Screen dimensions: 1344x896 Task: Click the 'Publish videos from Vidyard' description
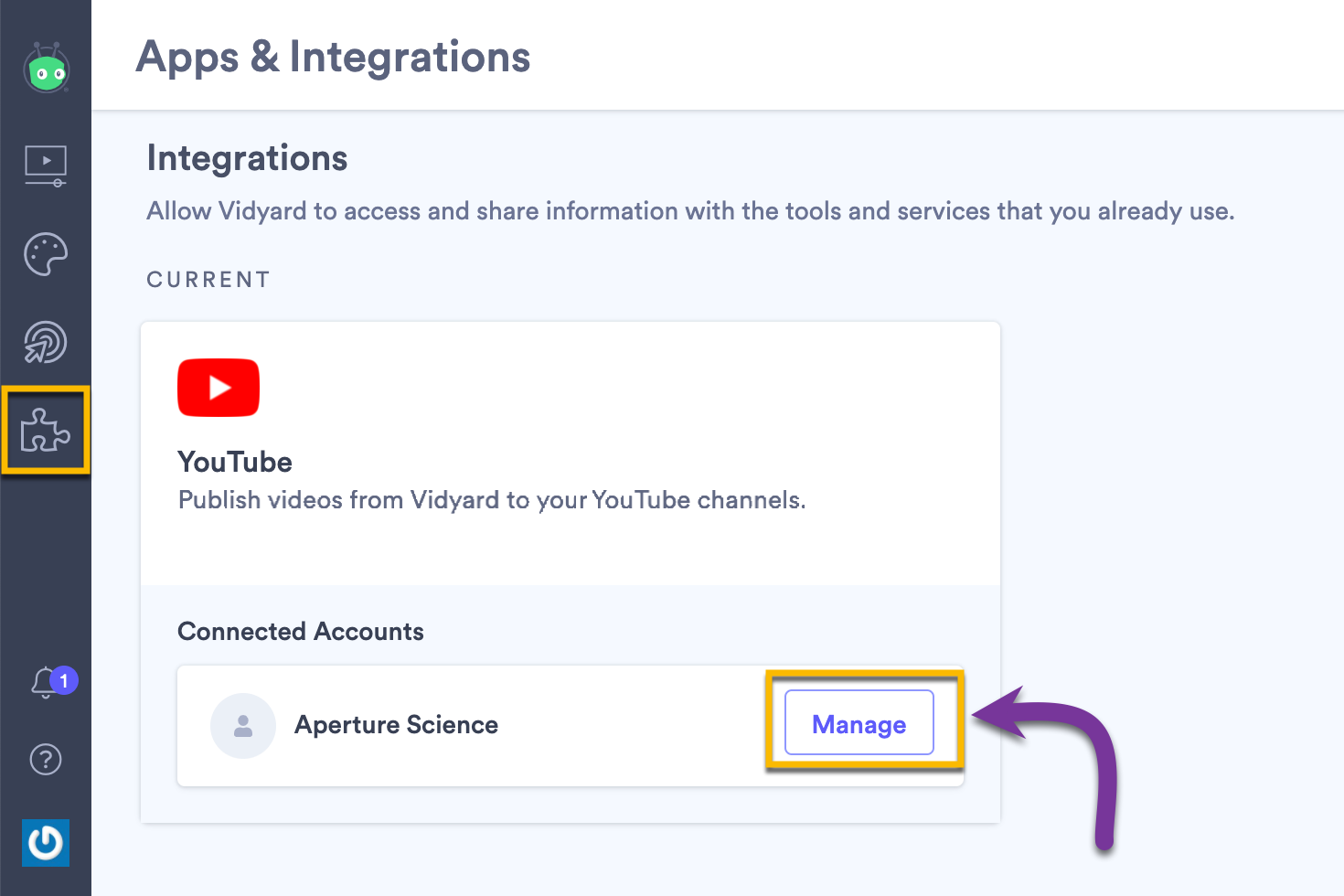[x=492, y=500]
